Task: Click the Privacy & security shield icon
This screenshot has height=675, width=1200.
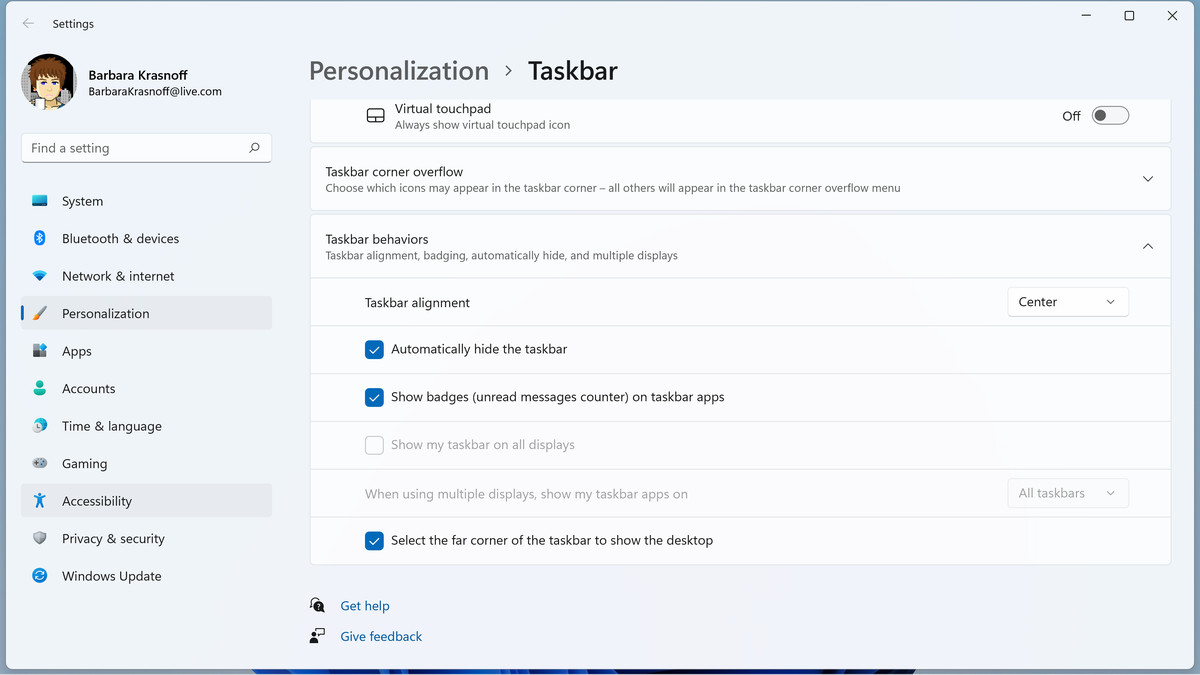Action: click(40, 538)
